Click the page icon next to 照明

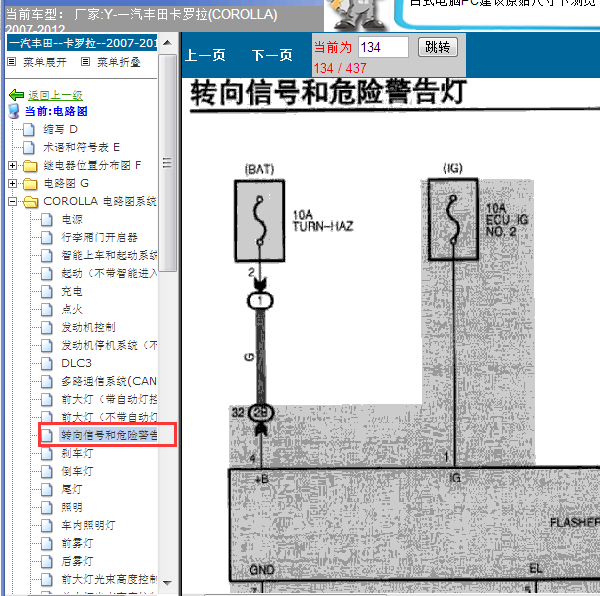47,508
